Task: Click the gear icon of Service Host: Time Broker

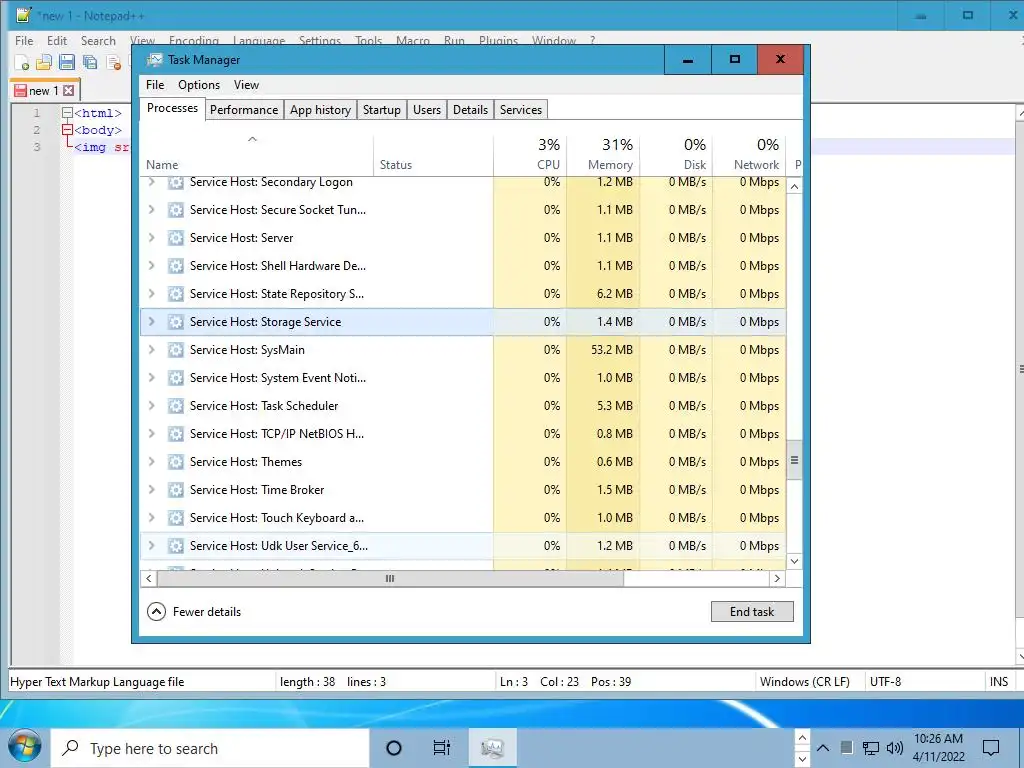Action: click(175, 490)
